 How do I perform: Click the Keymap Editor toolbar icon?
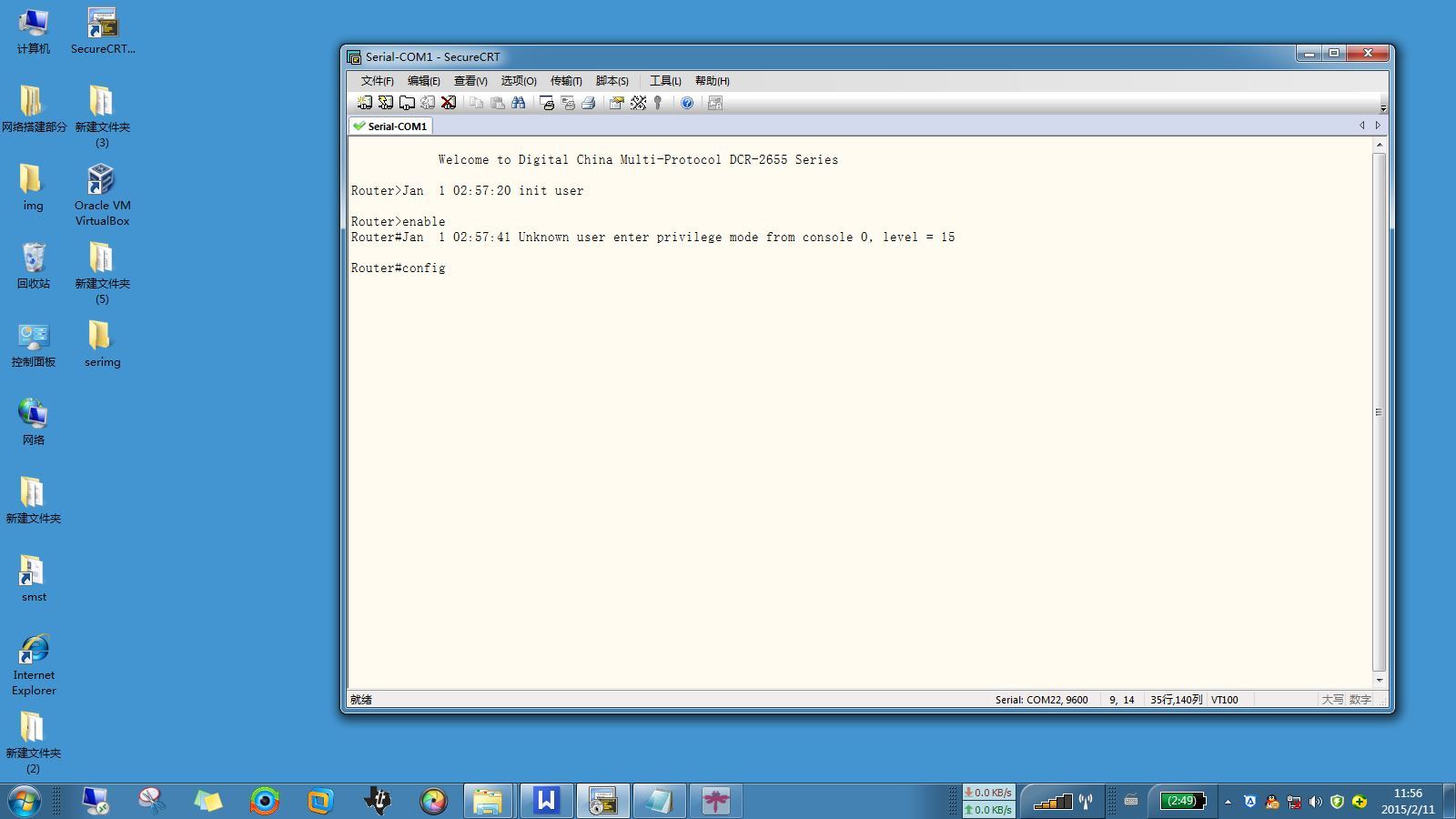[x=638, y=103]
